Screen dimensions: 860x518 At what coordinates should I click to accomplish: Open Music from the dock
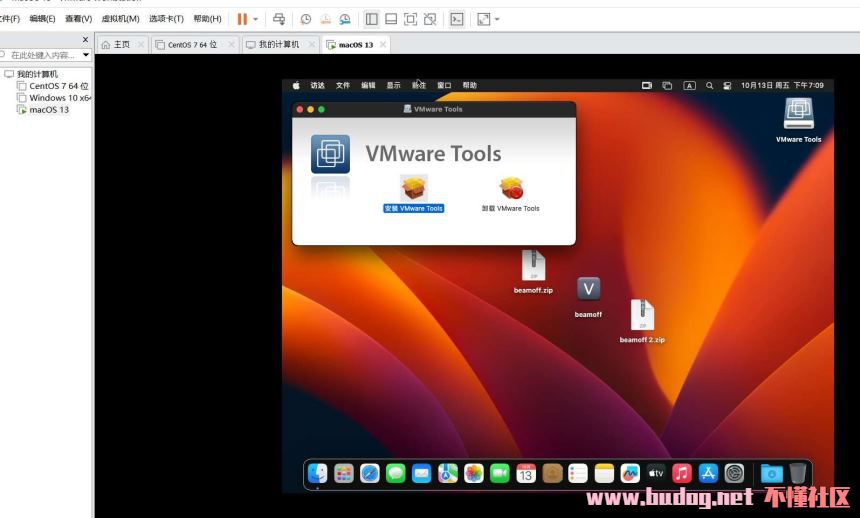tap(682, 473)
